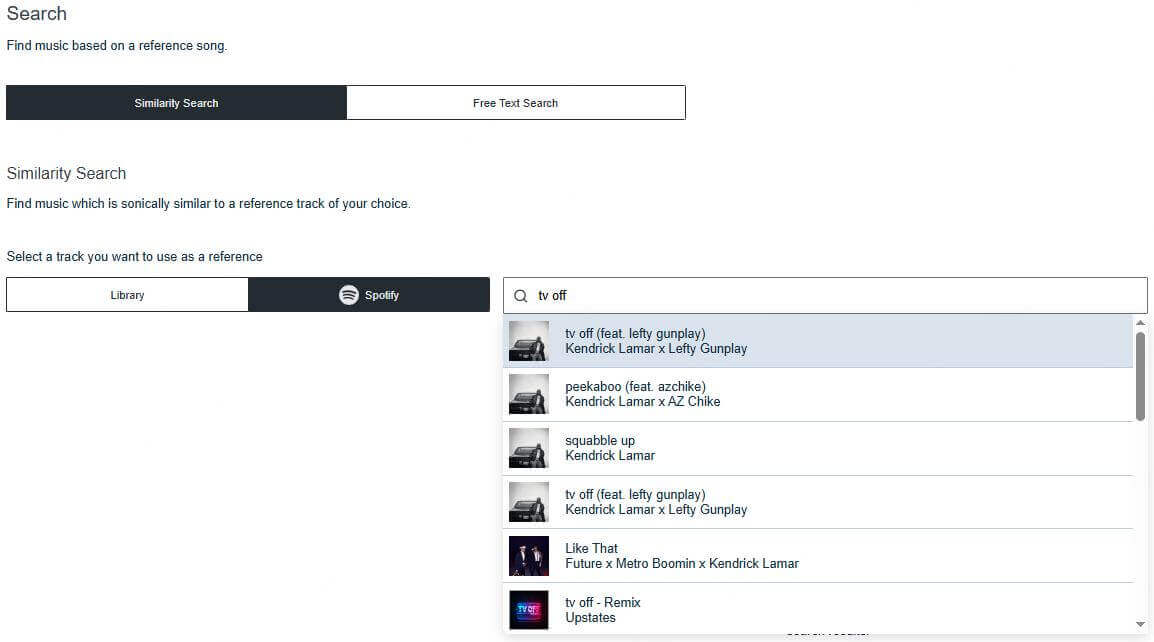Open the Free Text Search tab
1154x642 pixels.
pyautogui.click(x=515, y=102)
